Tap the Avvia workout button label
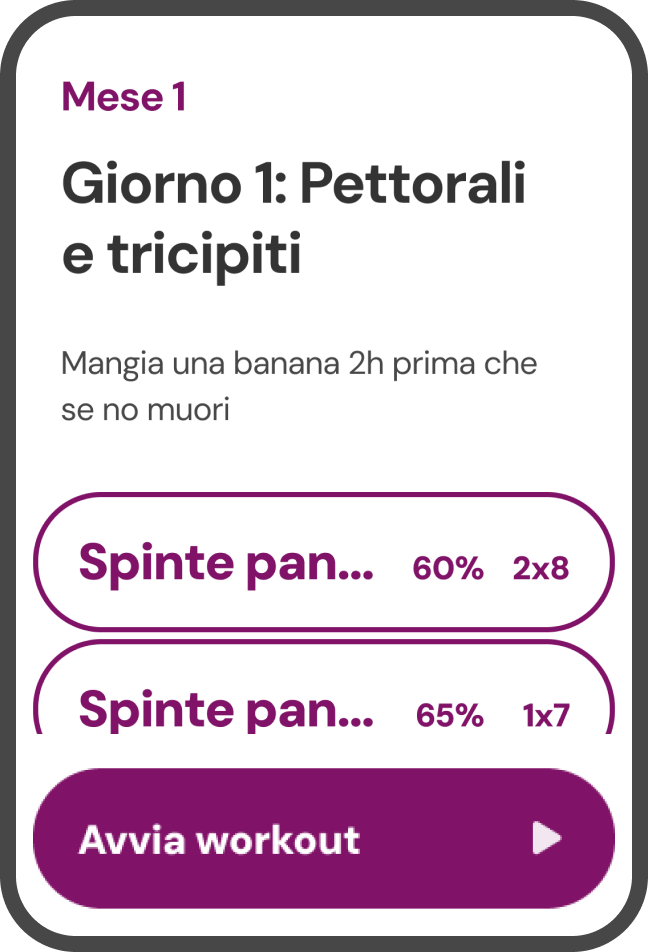The height and width of the screenshot is (952, 648). pyautogui.click(x=219, y=840)
